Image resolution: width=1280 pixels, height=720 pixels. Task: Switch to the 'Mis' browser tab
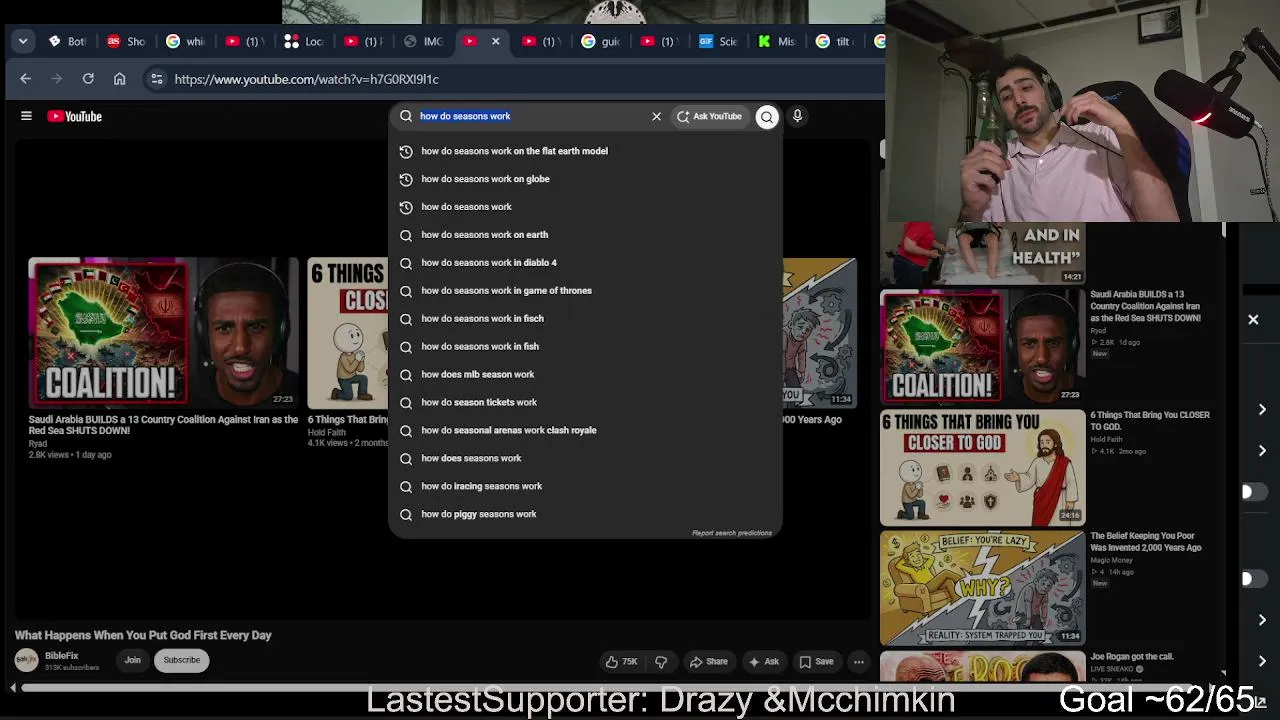pos(777,41)
